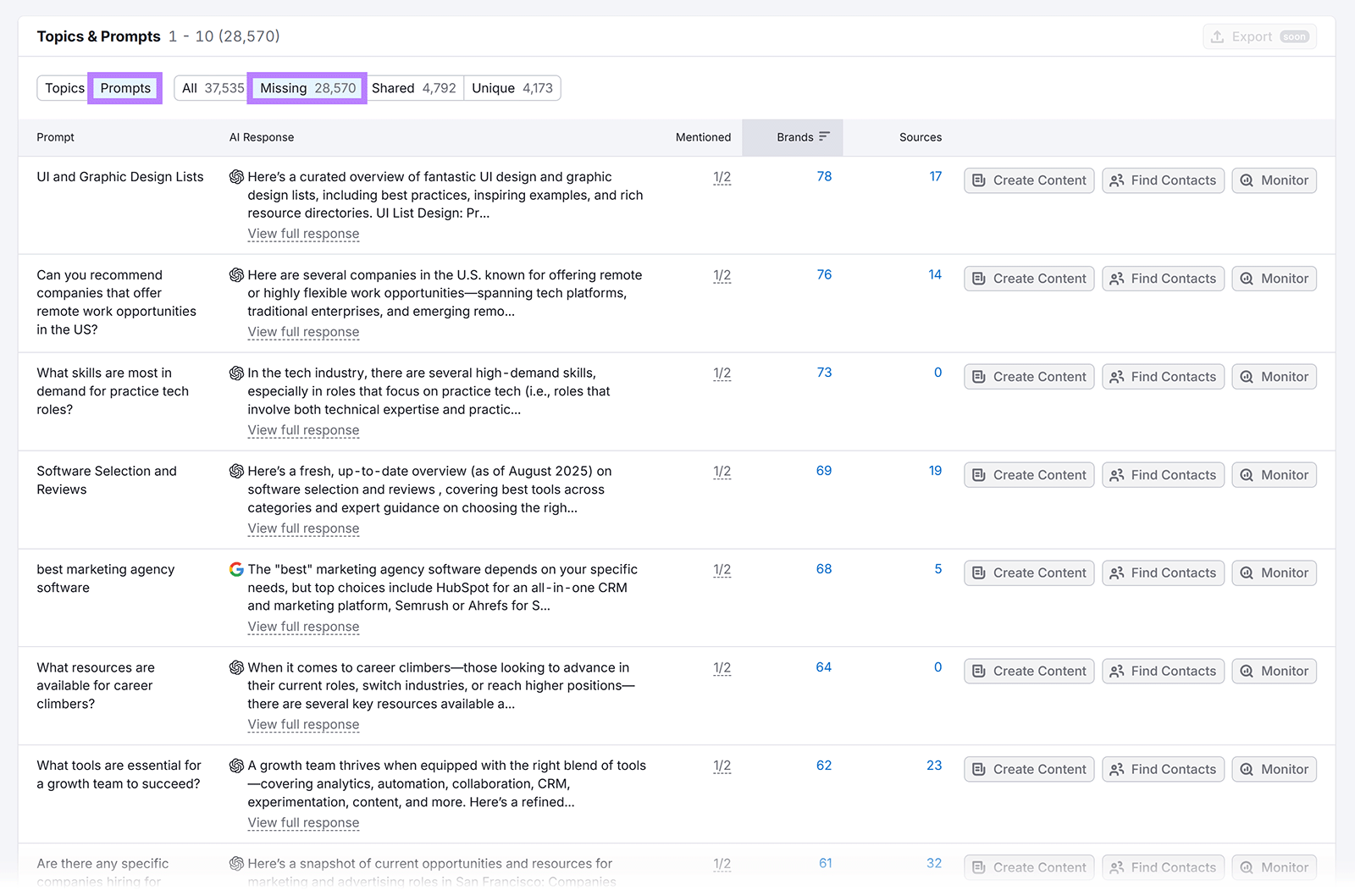Click the Sources 0 value for practice tech roles
Viewport: 1355px width, 896px height.
point(937,372)
